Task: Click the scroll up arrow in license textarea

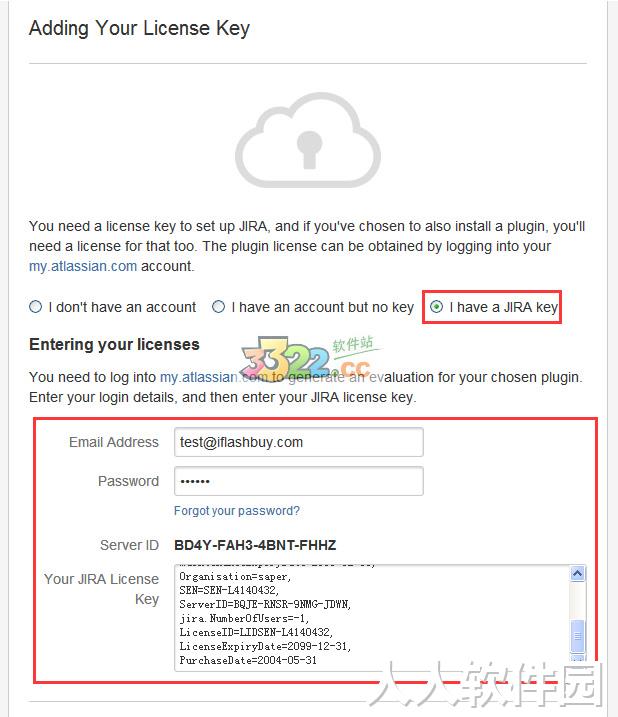Action: 577,573
